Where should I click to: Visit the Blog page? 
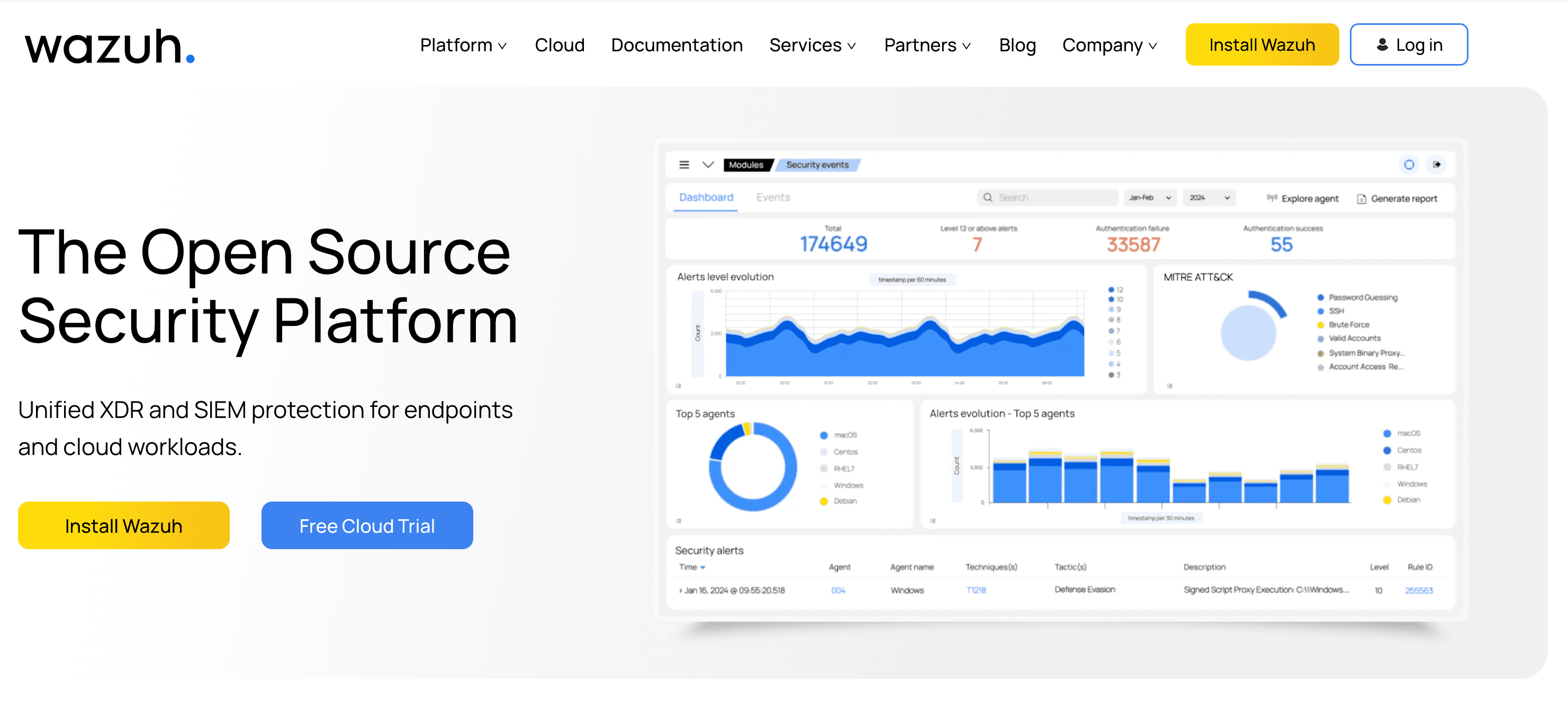pos(1017,45)
